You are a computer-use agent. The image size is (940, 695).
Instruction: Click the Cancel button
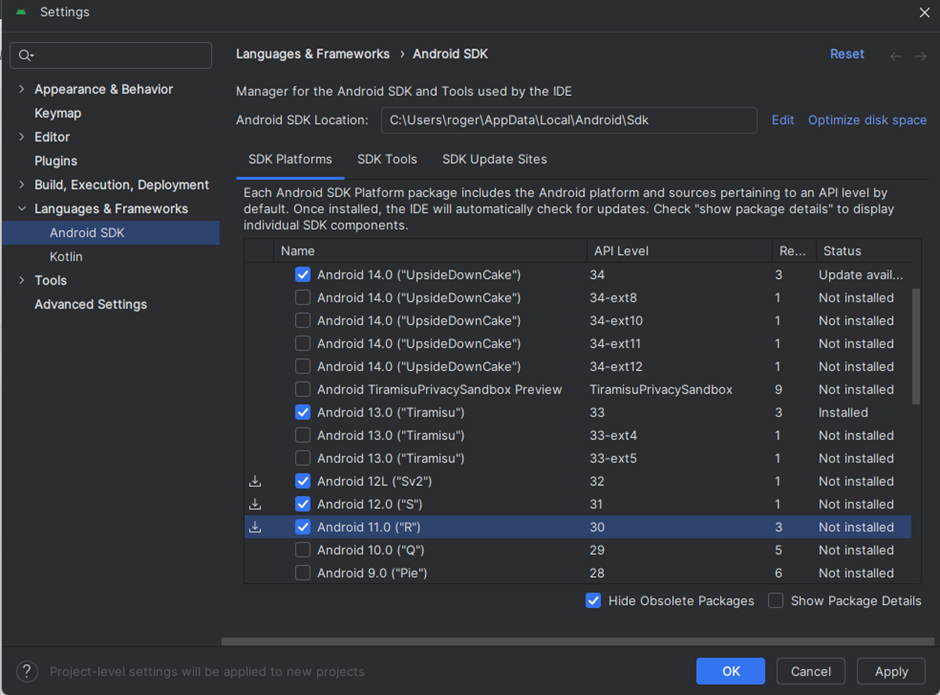pos(811,671)
